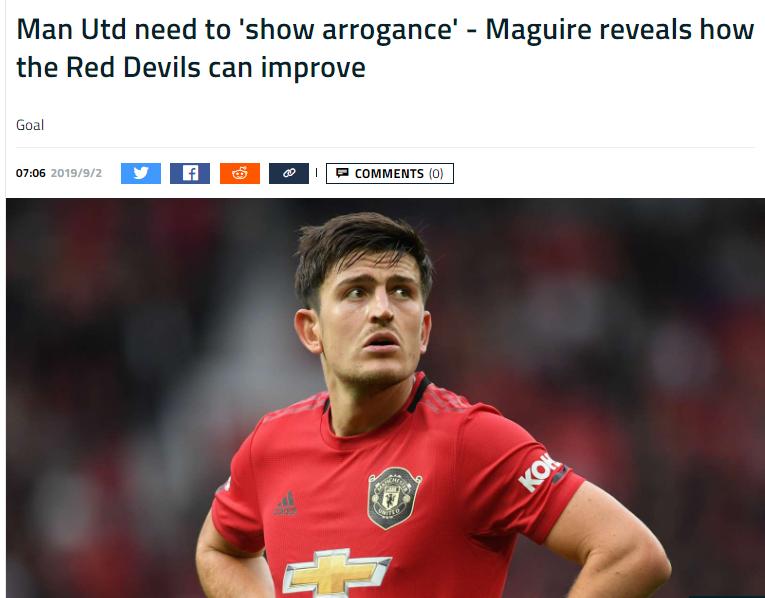Click the speech bubble icon in Comments
This screenshot has height=598, width=765.
click(342, 173)
